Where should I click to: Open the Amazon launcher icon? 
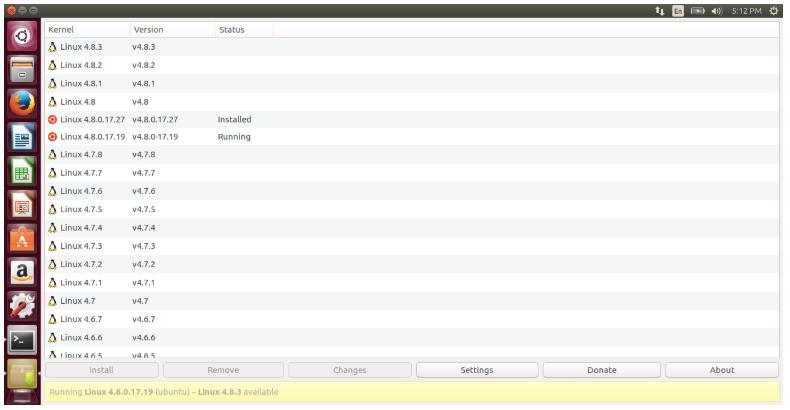(x=22, y=272)
